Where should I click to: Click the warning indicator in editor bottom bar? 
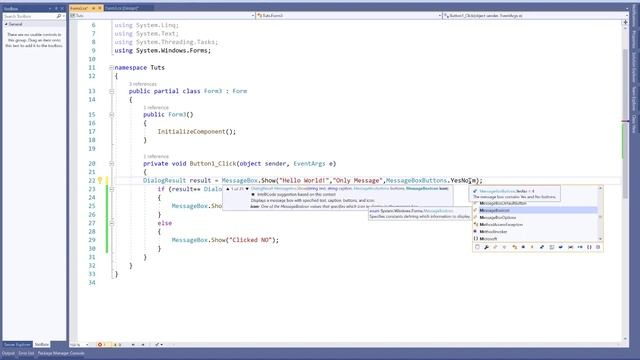[117, 344]
